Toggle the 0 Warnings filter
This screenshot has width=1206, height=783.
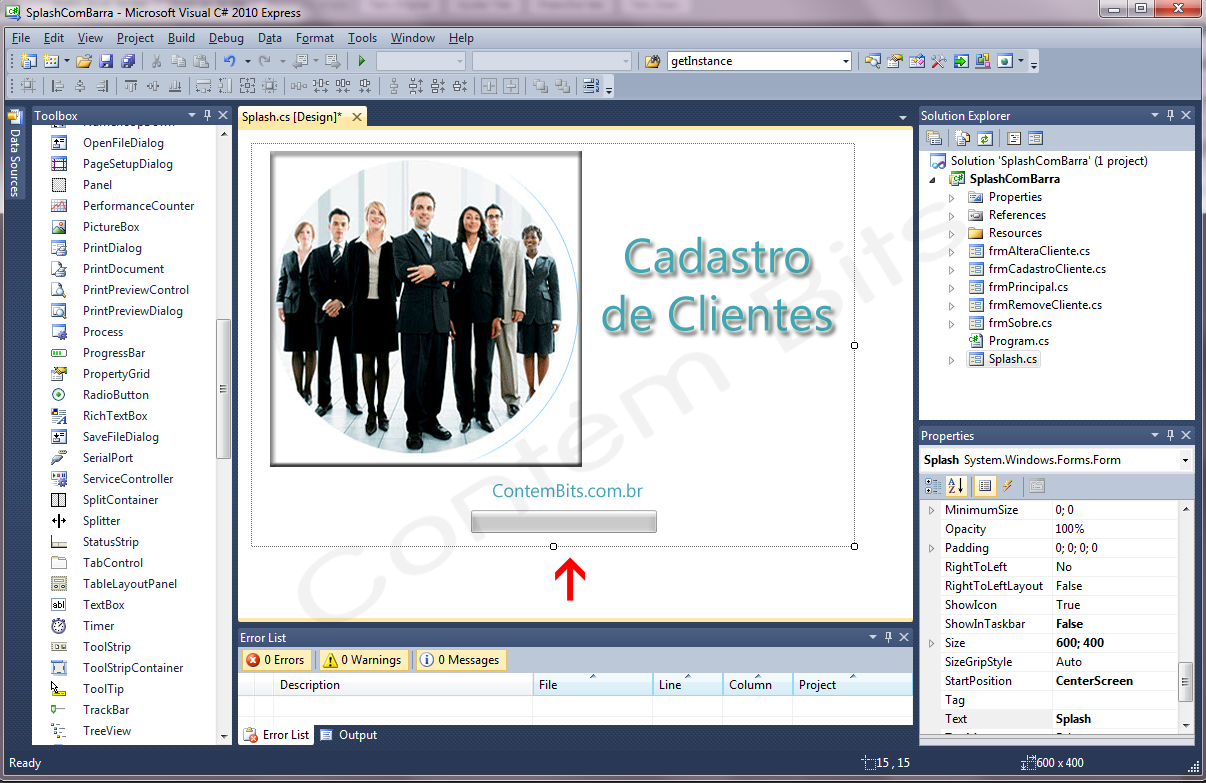(x=361, y=660)
